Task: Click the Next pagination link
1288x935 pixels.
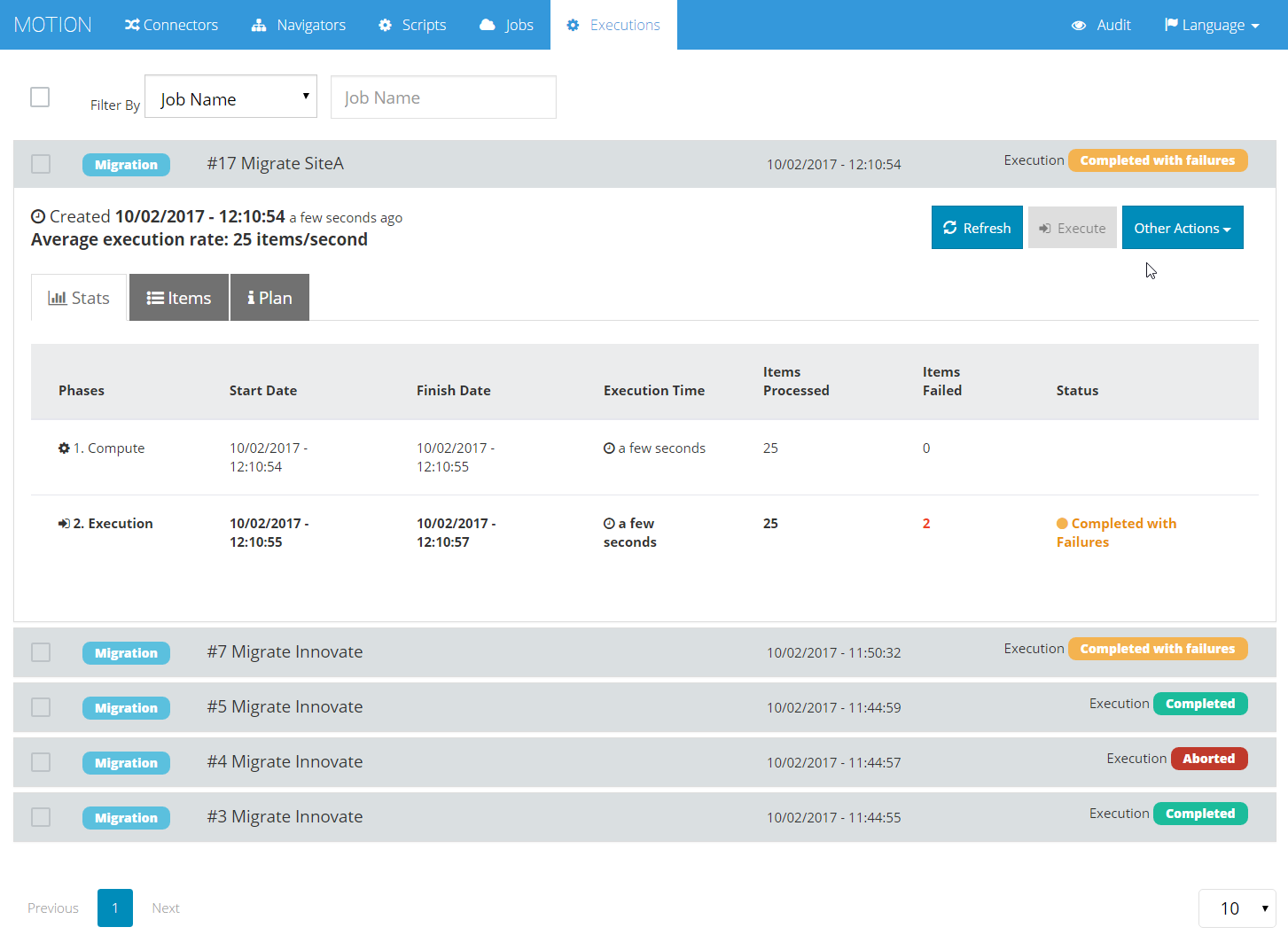Action: (x=166, y=908)
